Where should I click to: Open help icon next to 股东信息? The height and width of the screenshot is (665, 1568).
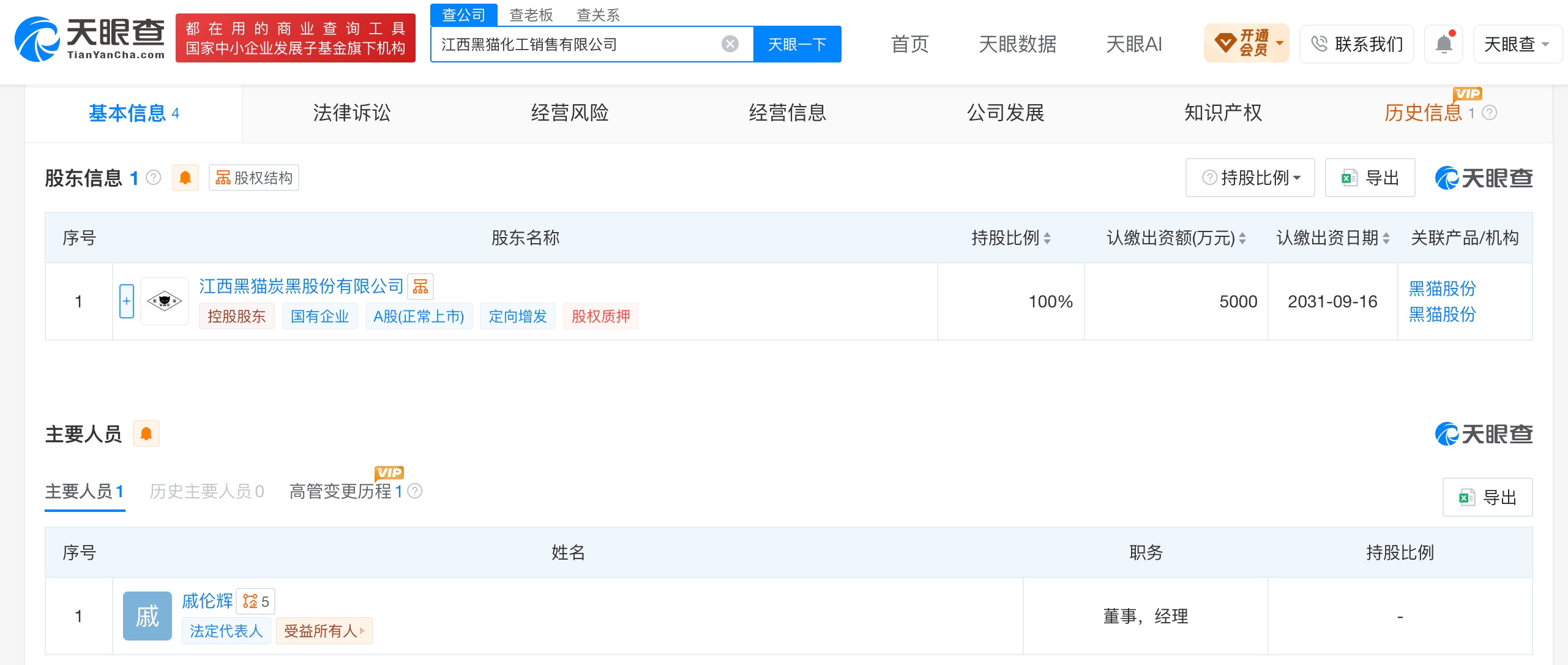154,178
